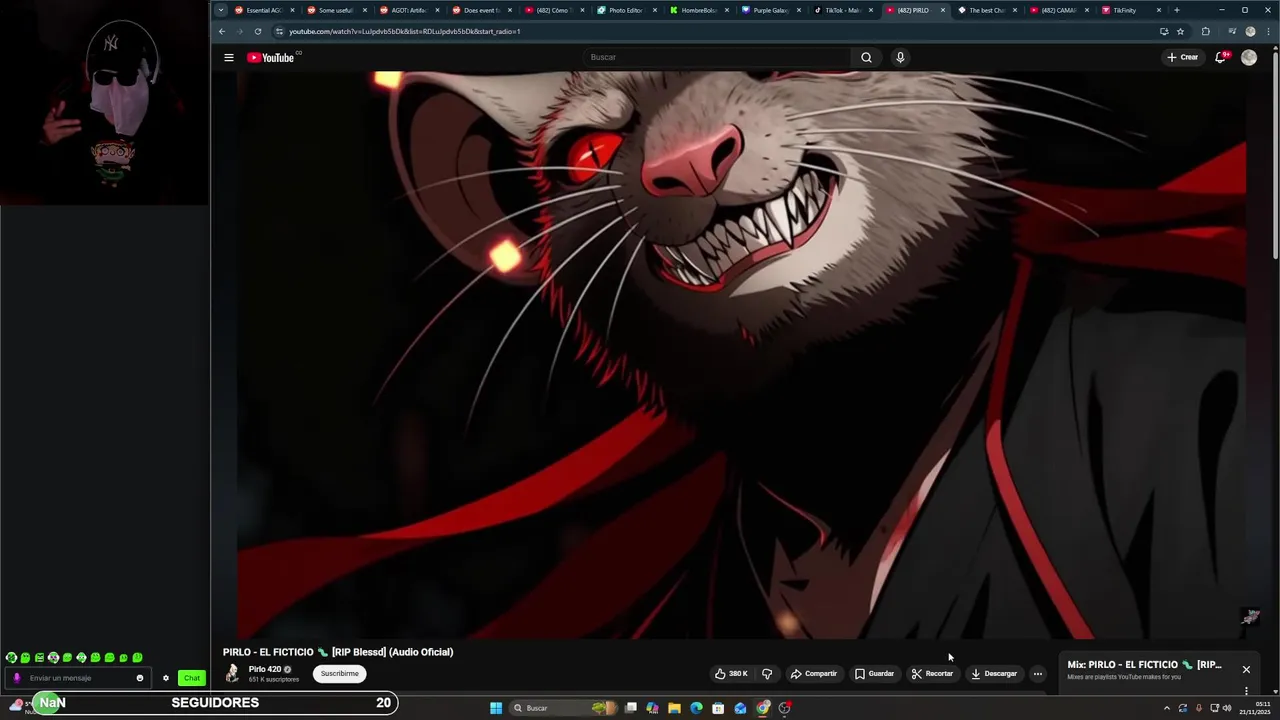Image resolution: width=1280 pixels, height=720 pixels.
Task: Open Pirlo 420 channel avatar
Action: [x=232, y=673]
